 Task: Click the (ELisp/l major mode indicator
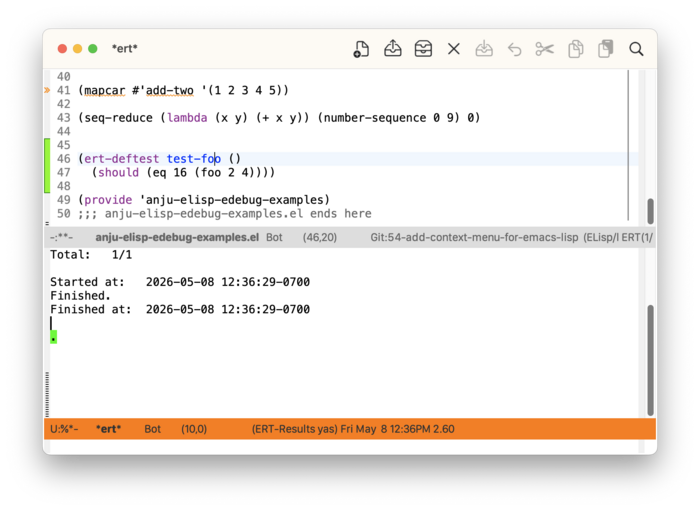point(601,237)
